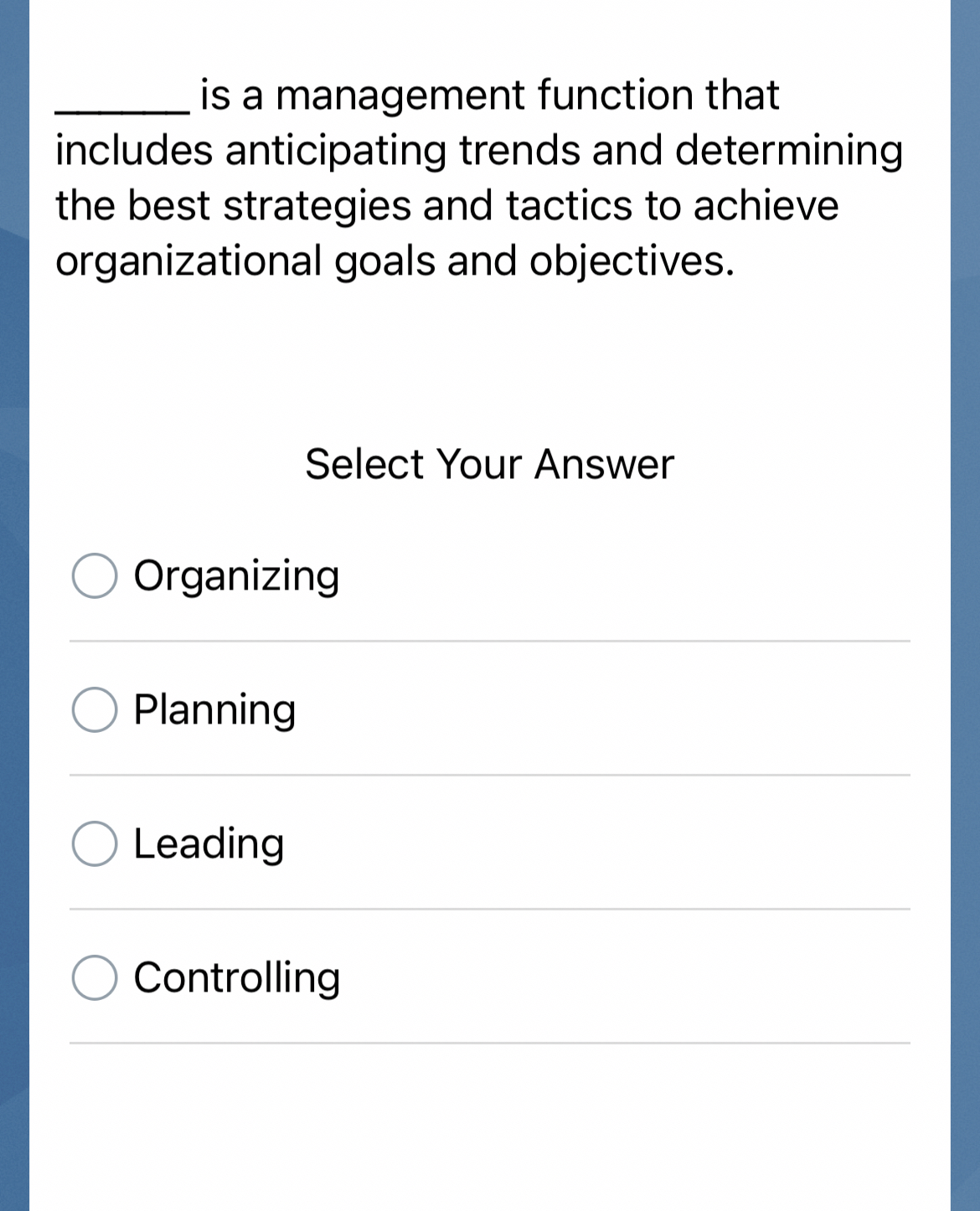Image resolution: width=980 pixels, height=1211 pixels.
Task: Click the divider under Controlling
Action: click(x=490, y=1044)
